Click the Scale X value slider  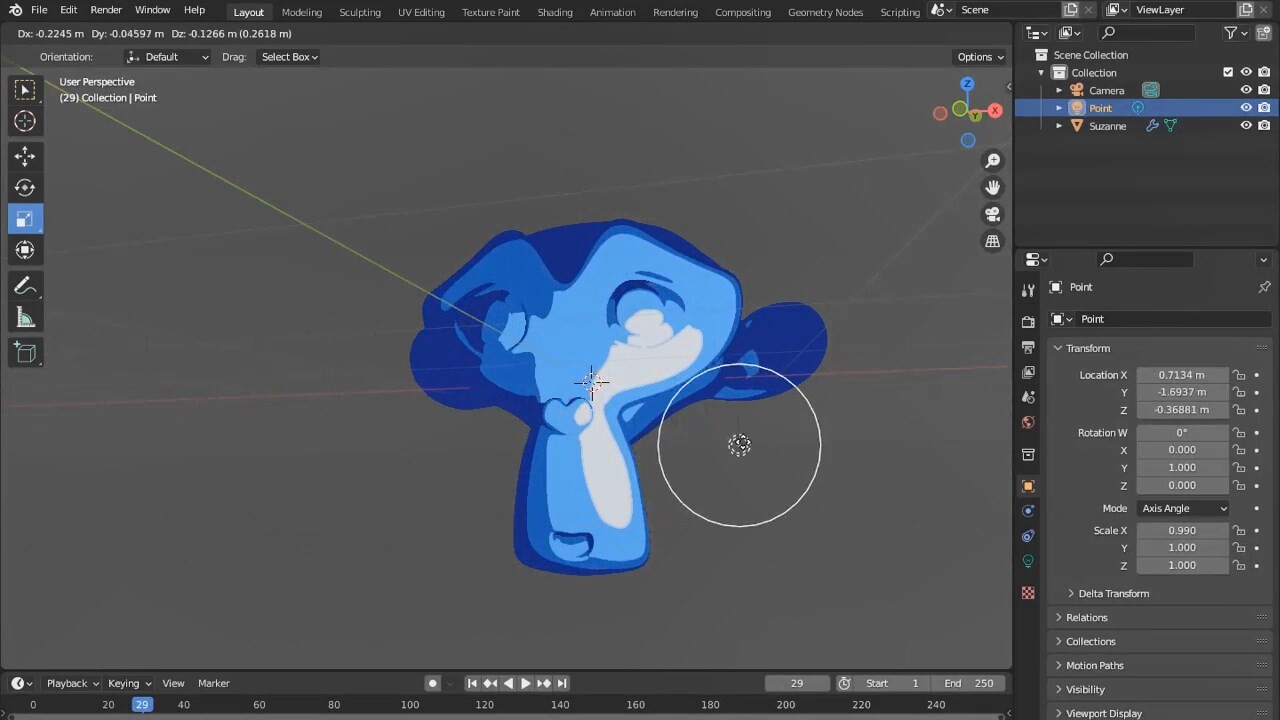click(1183, 530)
